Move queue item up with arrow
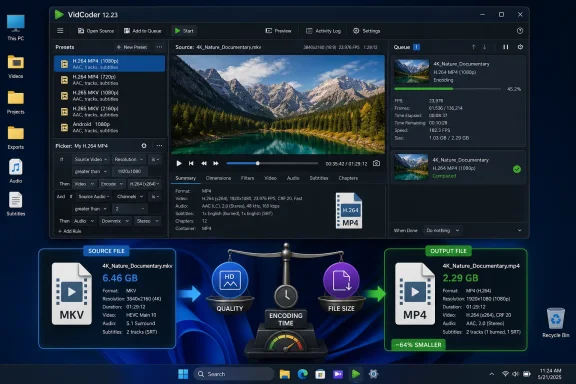The width and height of the screenshot is (576, 384). pyautogui.click(x=474, y=47)
